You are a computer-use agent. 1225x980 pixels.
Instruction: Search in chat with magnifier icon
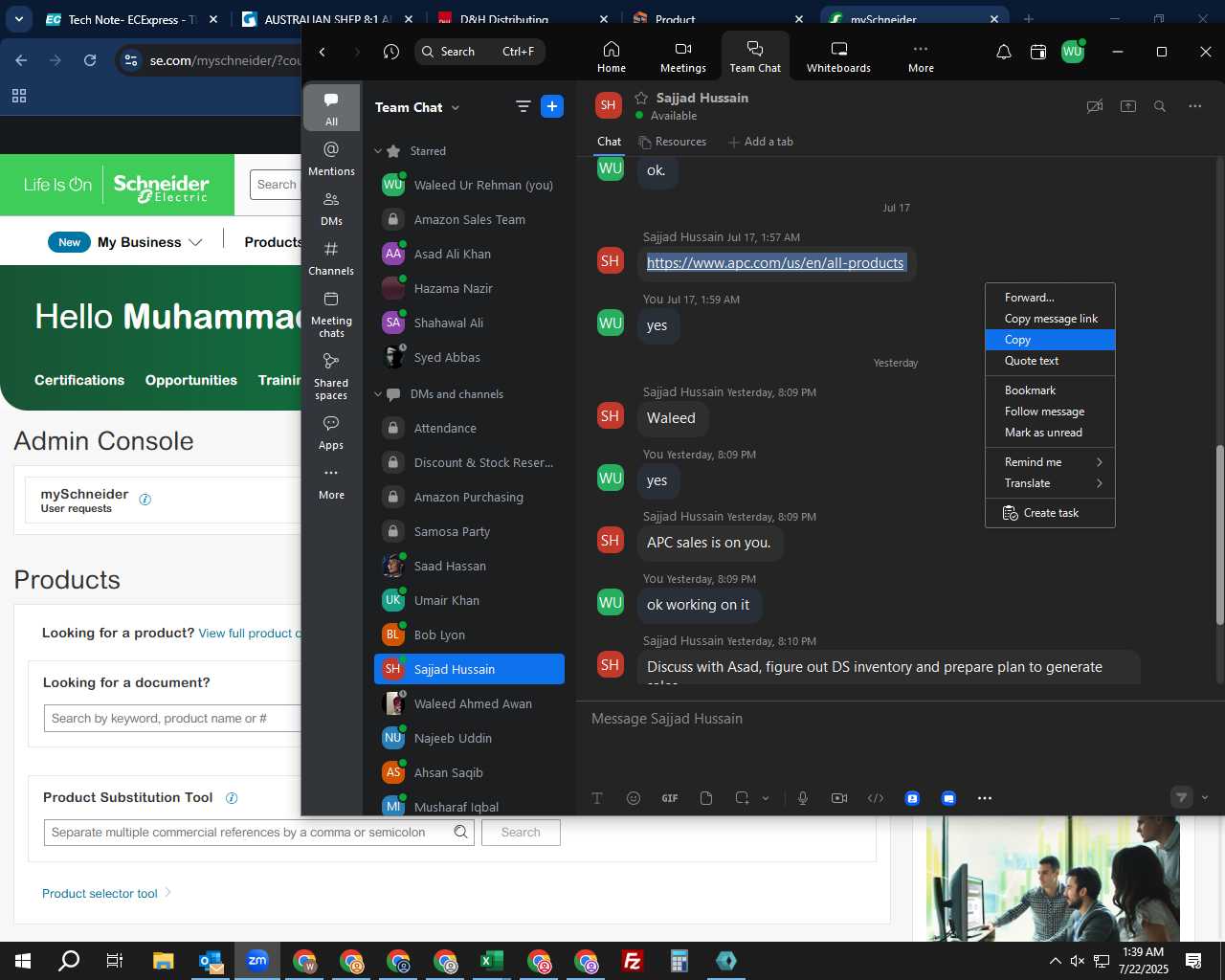[1160, 106]
